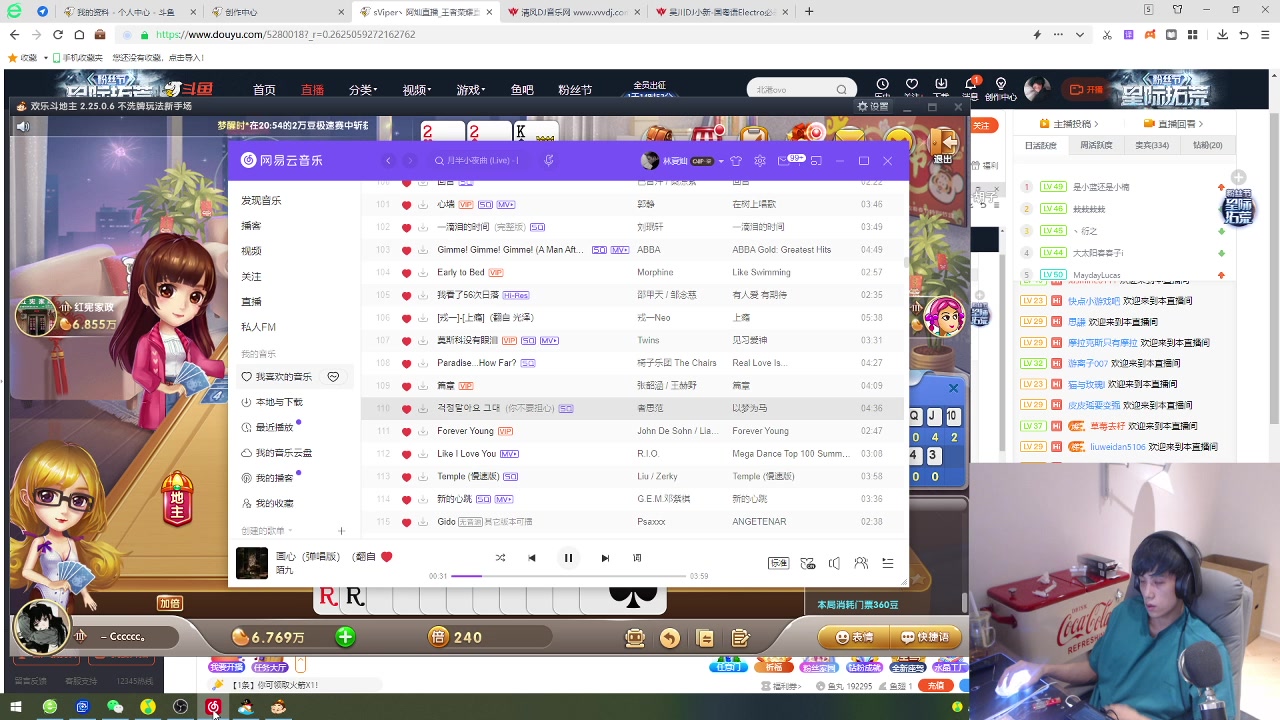Open 播客 in the sidebar
The image size is (1280, 720).
tap(251, 226)
